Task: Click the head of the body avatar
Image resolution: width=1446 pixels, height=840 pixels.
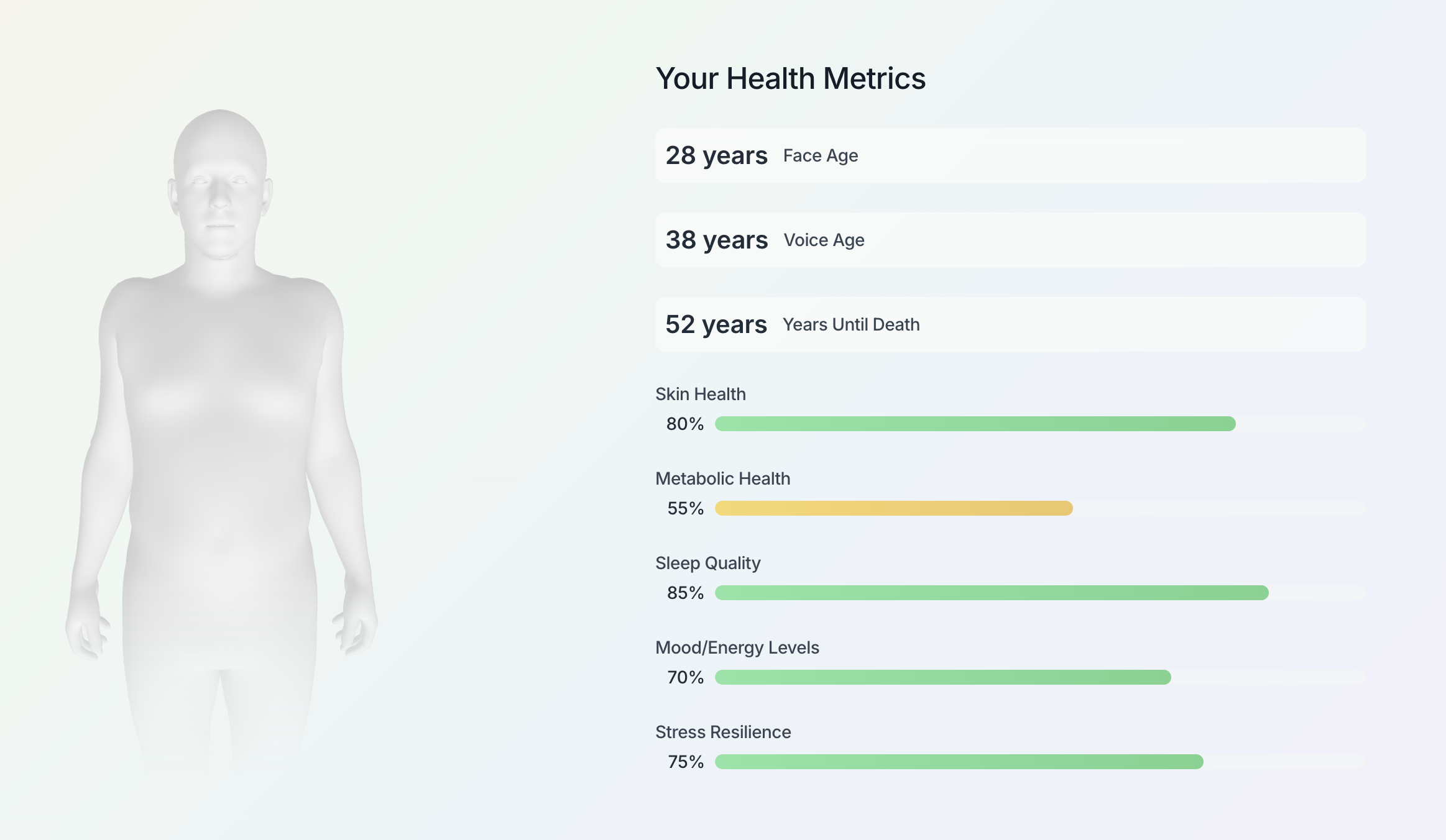Action: [x=220, y=180]
